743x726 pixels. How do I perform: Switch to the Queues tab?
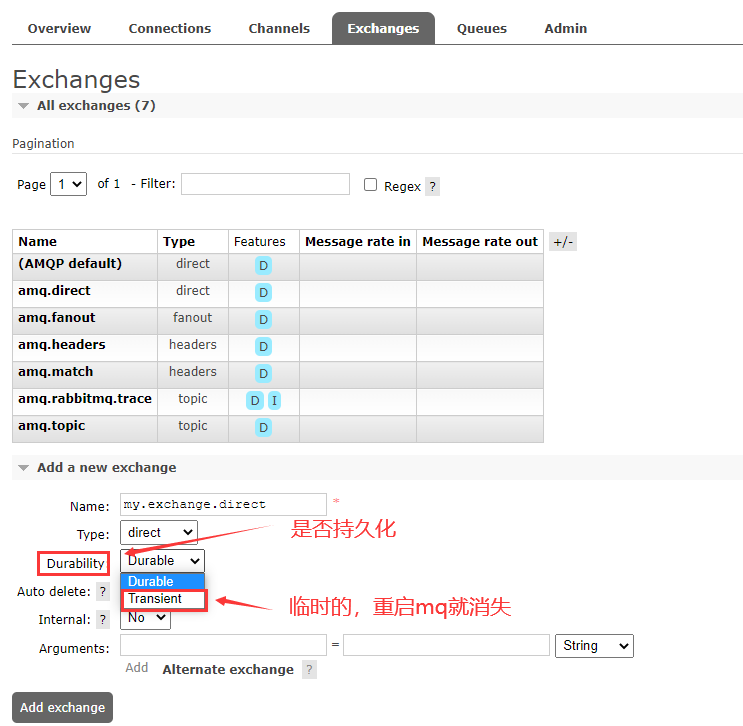pos(482,28)
